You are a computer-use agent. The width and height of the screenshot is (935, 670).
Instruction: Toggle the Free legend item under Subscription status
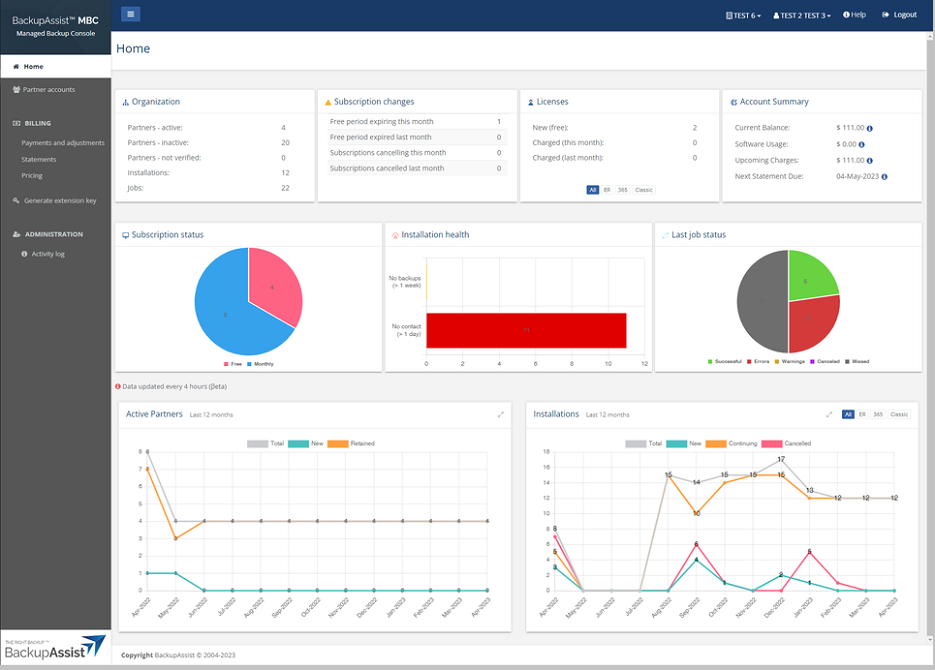(x=233, y=364)
